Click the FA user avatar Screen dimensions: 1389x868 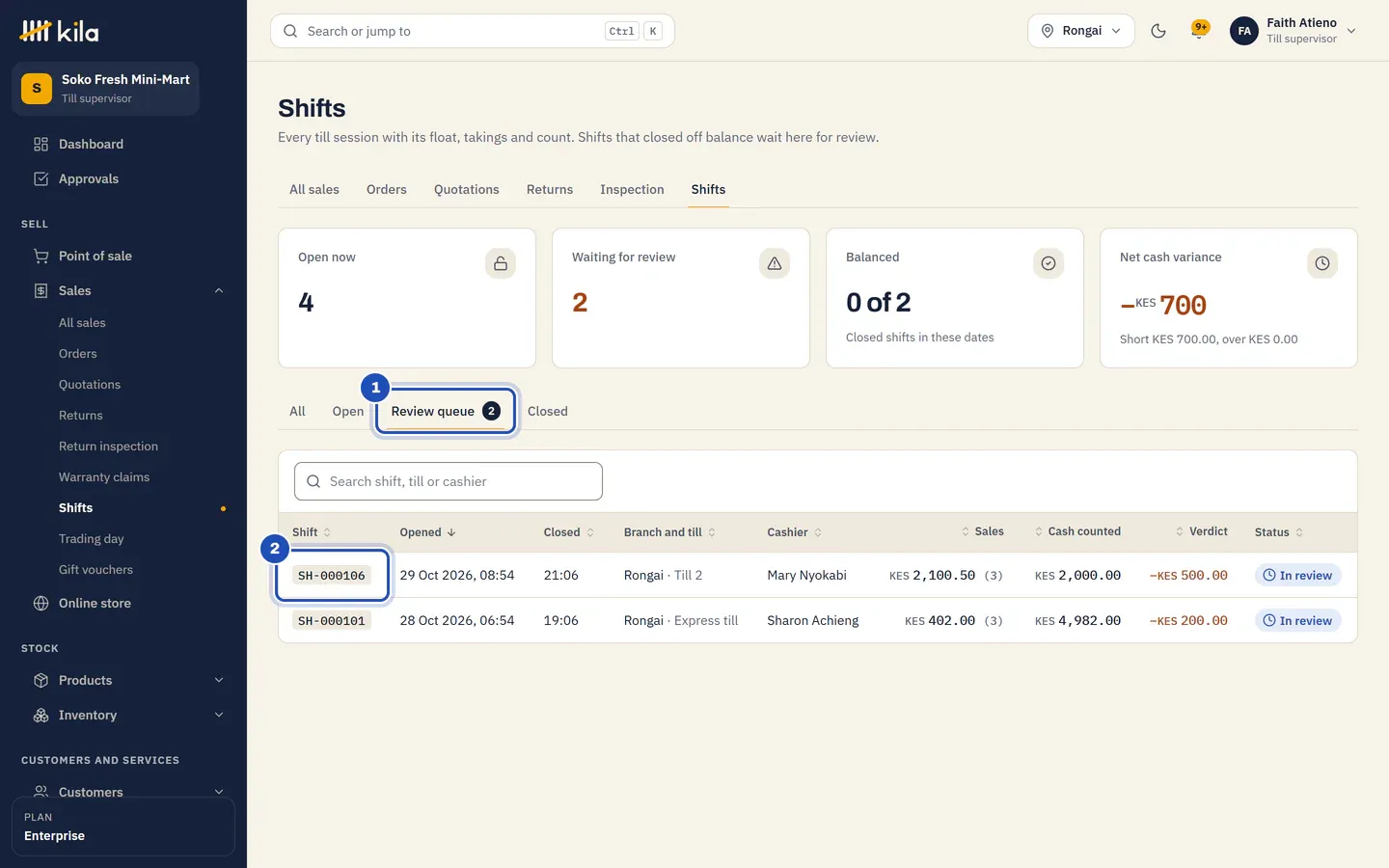tap(1244, 31)
